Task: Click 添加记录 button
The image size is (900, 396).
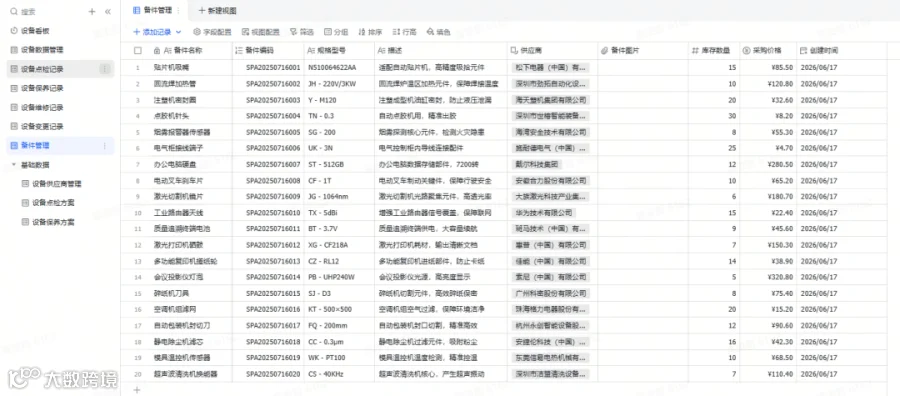Action: (x=152, y=32)
